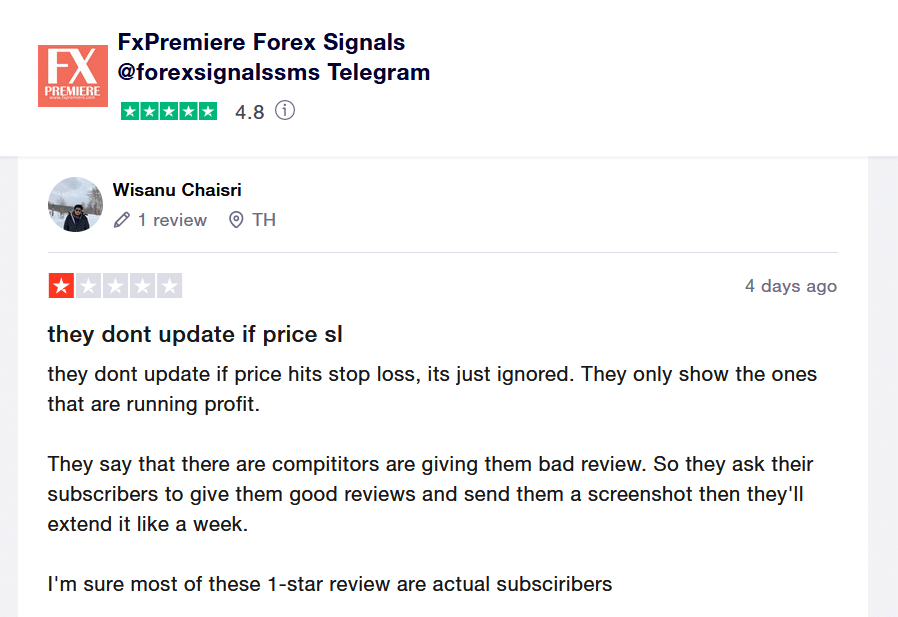Screen dimensions: 898x617
Task: Open the review titled 'they dont update if price sl'
Action: [x=194, y=334]
